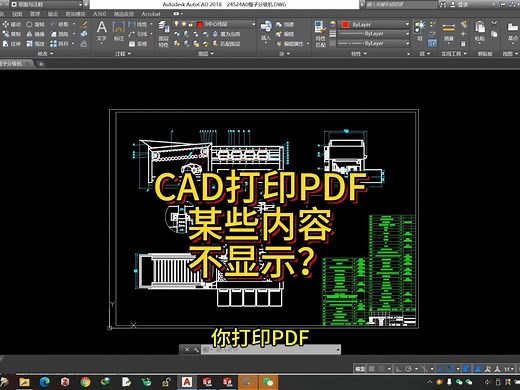
Task: Click Match Properties (特性匹配) icon
Action: [x=320, y=33]
